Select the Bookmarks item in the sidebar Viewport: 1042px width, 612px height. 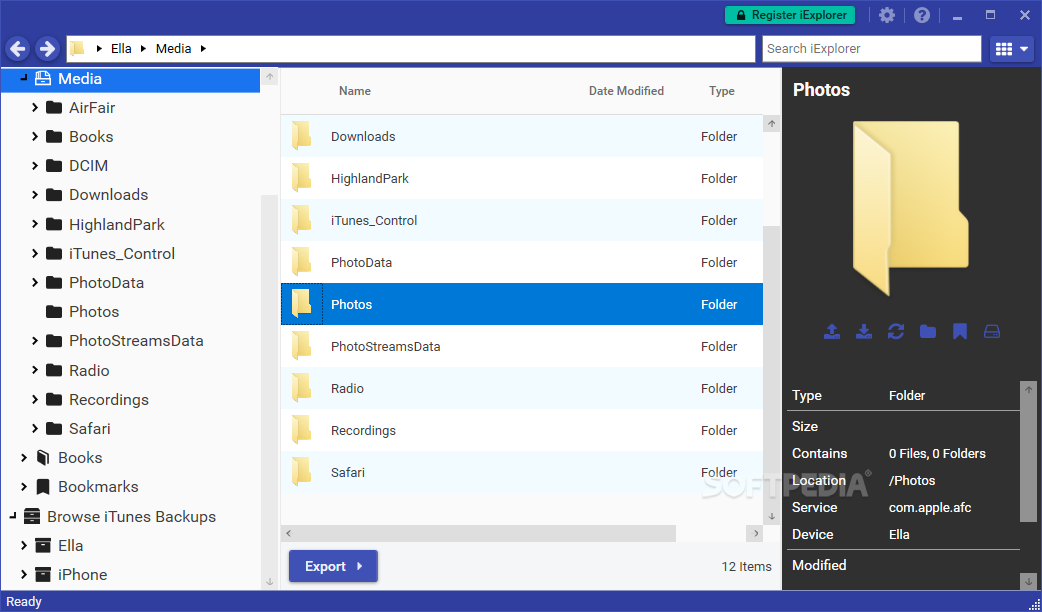pyautogui.click(x=98, y=486)
